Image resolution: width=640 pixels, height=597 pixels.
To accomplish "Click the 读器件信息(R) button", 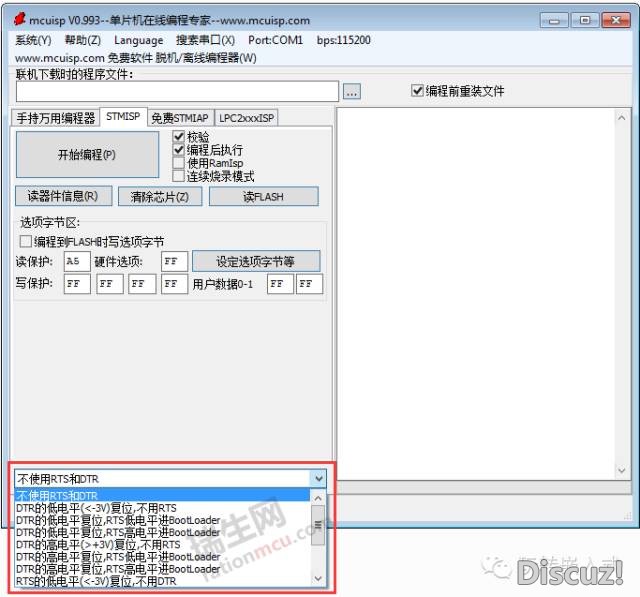I will tap(63, 196).
